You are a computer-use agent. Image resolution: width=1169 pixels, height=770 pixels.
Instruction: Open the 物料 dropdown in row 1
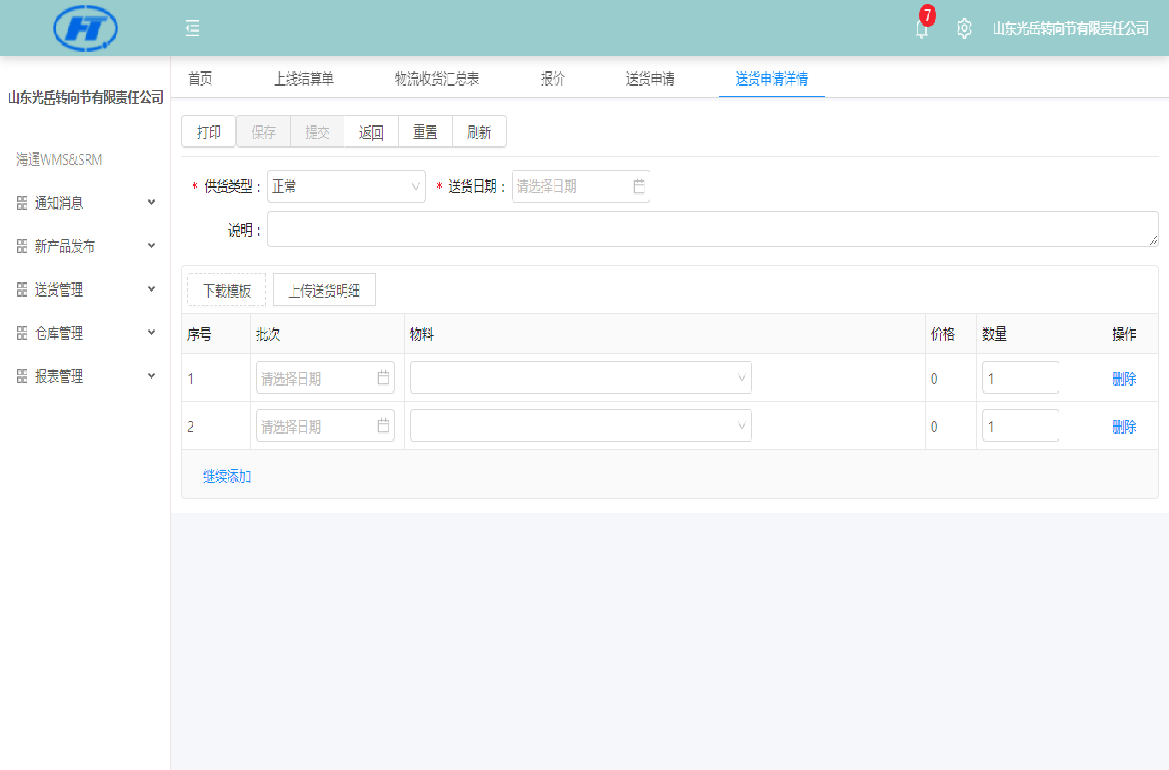pos(580,378)
